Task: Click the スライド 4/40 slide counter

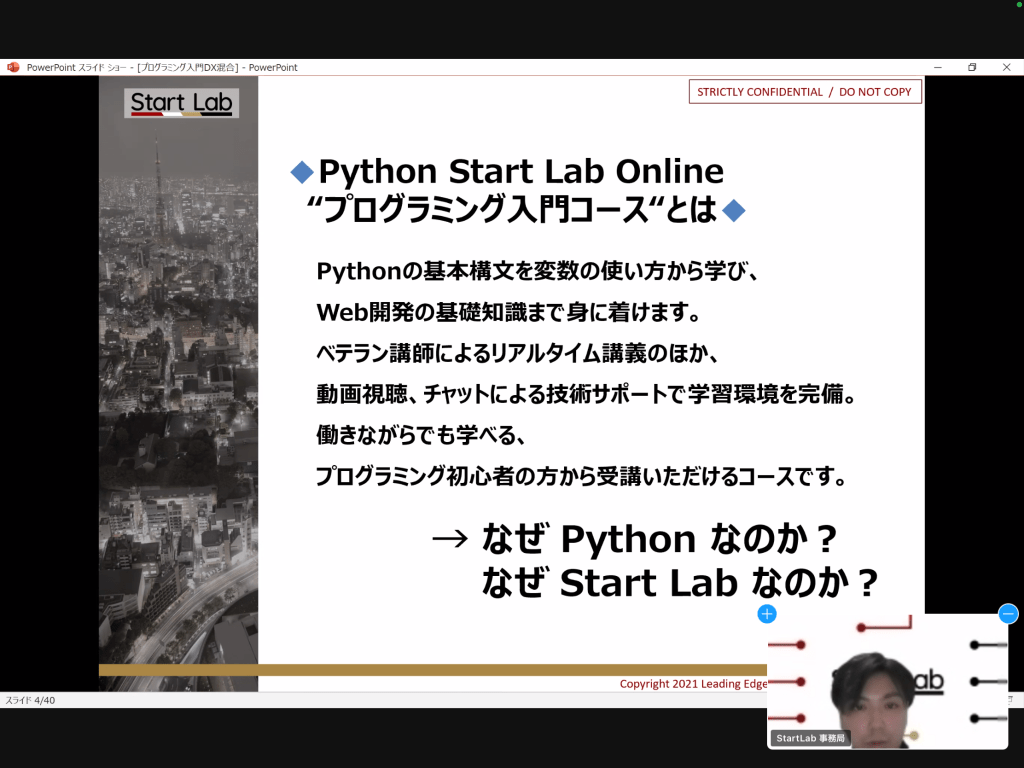Action: (x=30, y=700)
